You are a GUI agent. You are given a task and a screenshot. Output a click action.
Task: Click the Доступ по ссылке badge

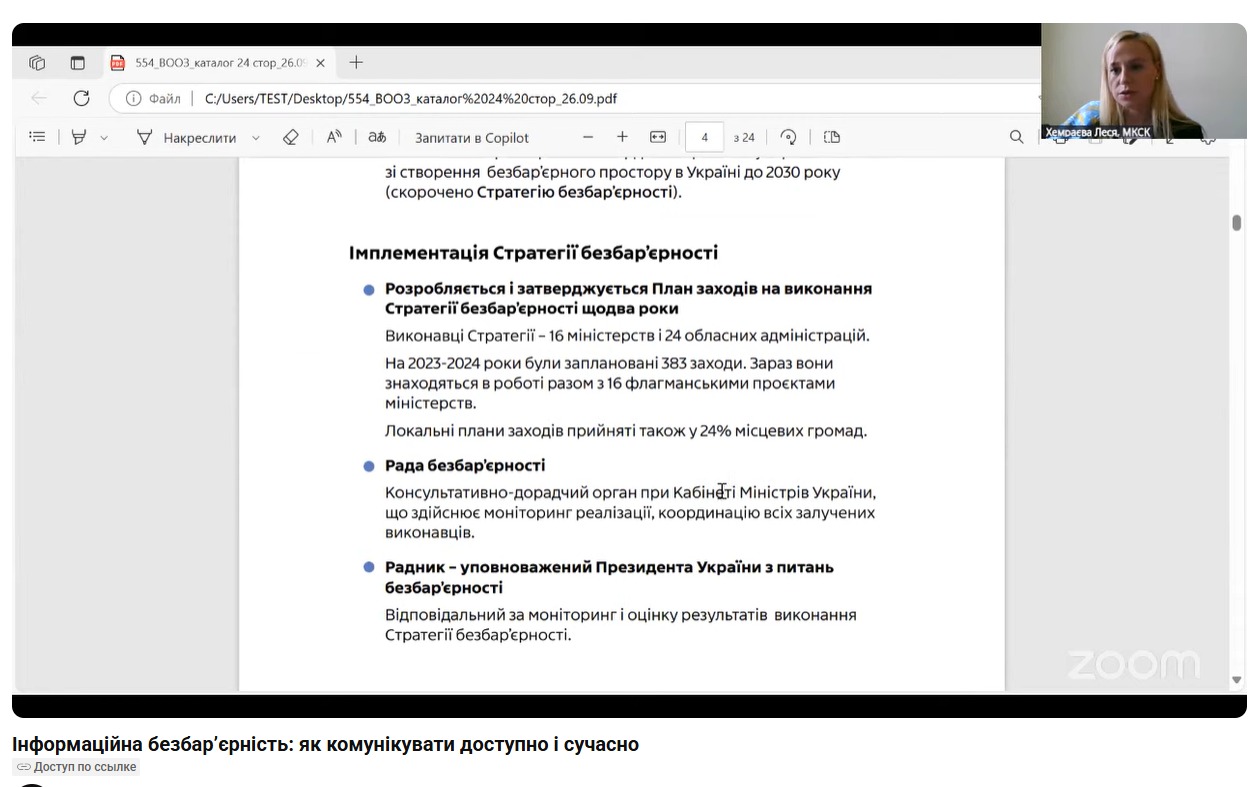point(76,767)
